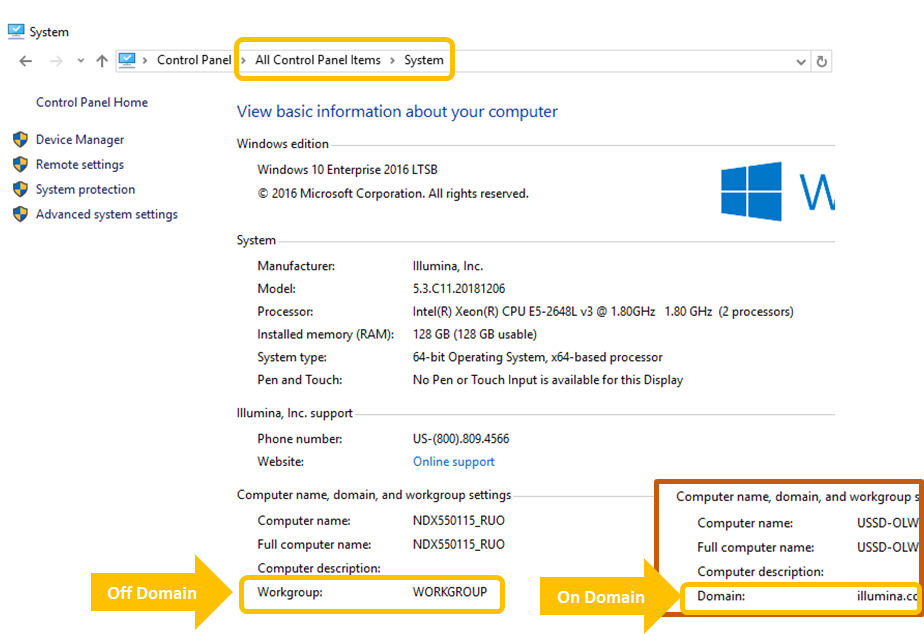Viewport: 924px width, 634px height.
Task: Expand chevron right after Control Panel breadcrumb
Action: point(243,61)
